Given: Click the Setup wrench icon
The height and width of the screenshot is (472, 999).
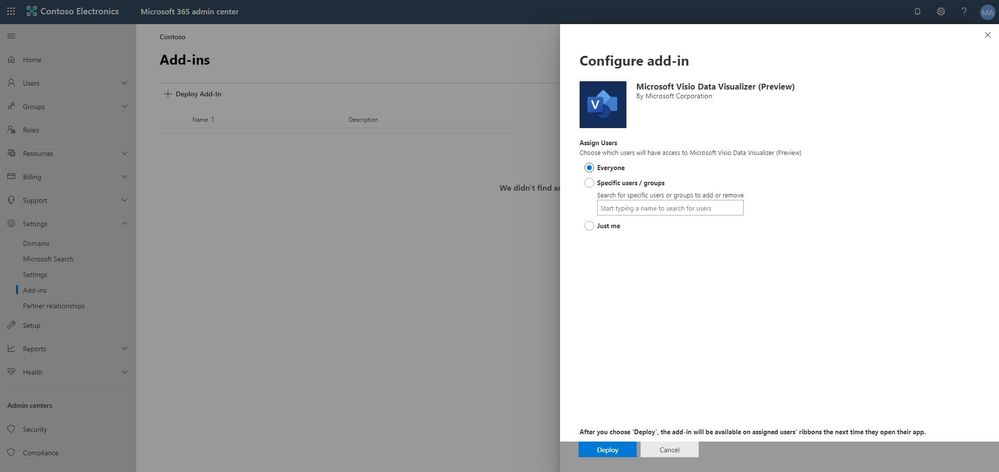Looking at the screenshot, I should click(11, 325).
